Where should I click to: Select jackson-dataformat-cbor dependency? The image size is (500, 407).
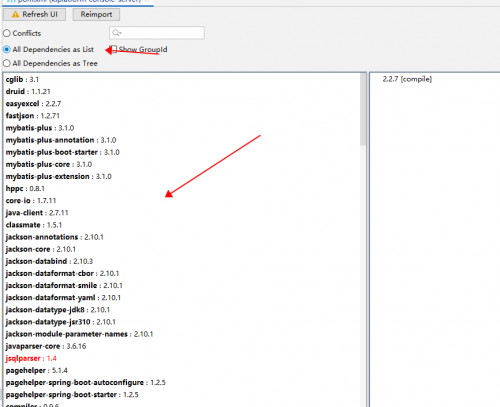click(62, 273)
